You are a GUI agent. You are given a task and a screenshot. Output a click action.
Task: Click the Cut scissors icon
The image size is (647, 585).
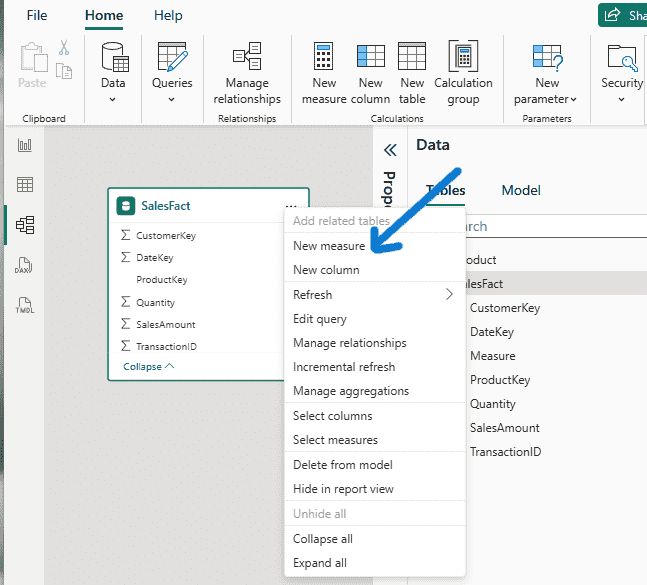pos(64,47)
